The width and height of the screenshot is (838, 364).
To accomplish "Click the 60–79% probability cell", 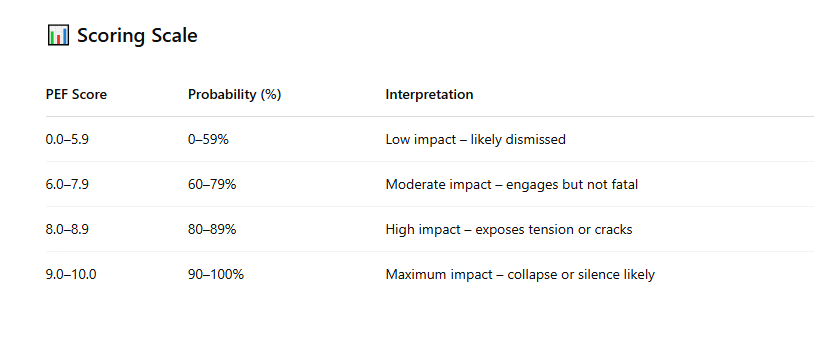I will coord(212,184).
